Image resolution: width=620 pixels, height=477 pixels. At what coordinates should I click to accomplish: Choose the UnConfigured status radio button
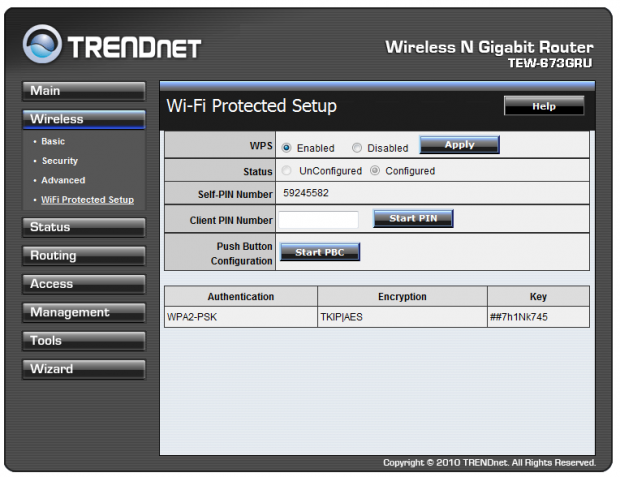point(286,170)
